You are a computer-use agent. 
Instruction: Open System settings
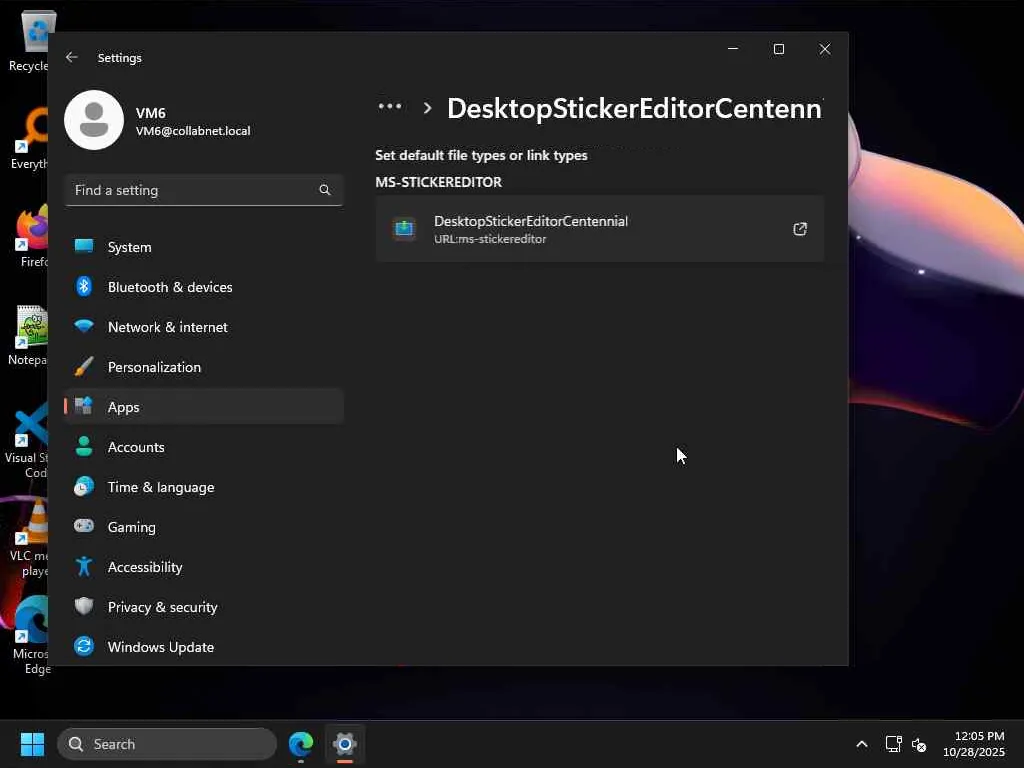204,247
